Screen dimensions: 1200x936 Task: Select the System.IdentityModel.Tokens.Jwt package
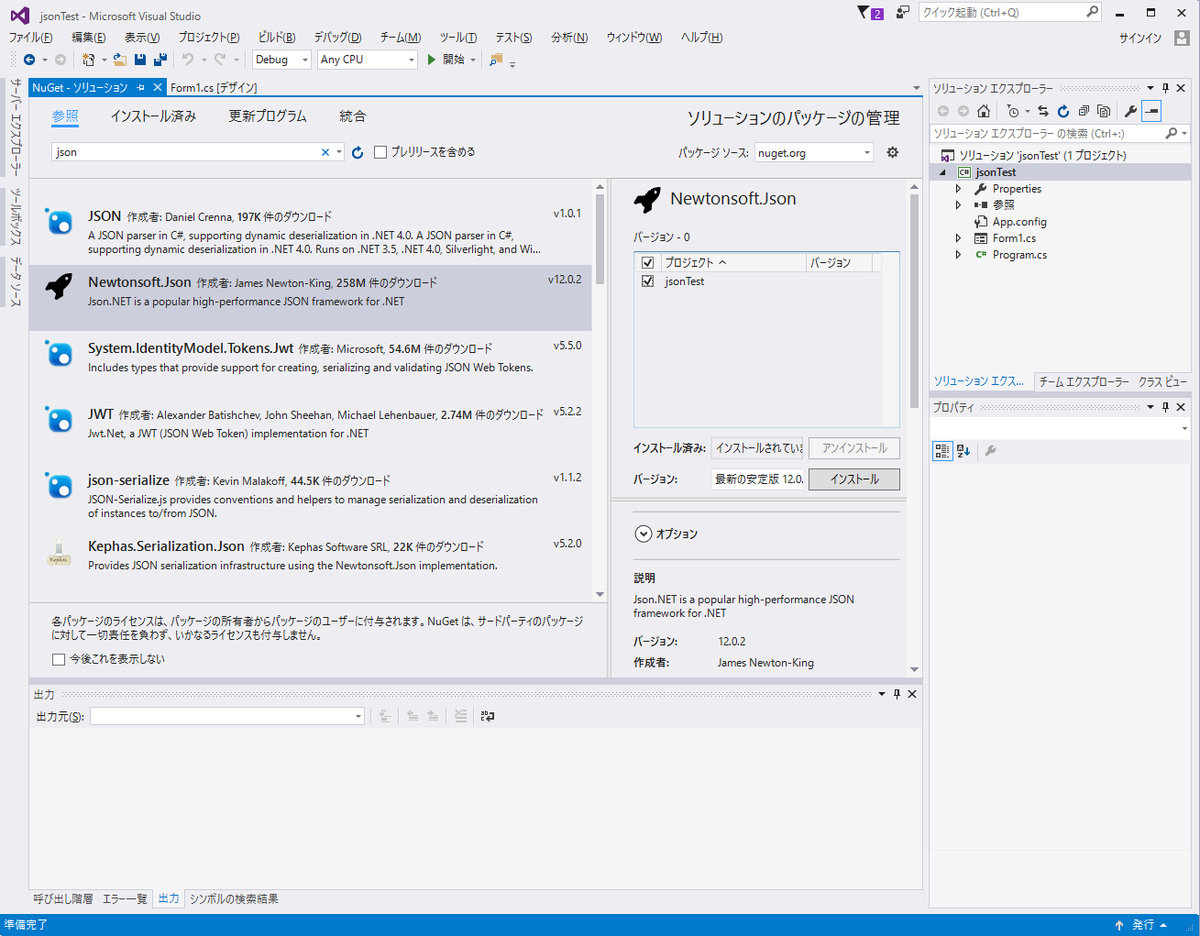click(310, 364)
